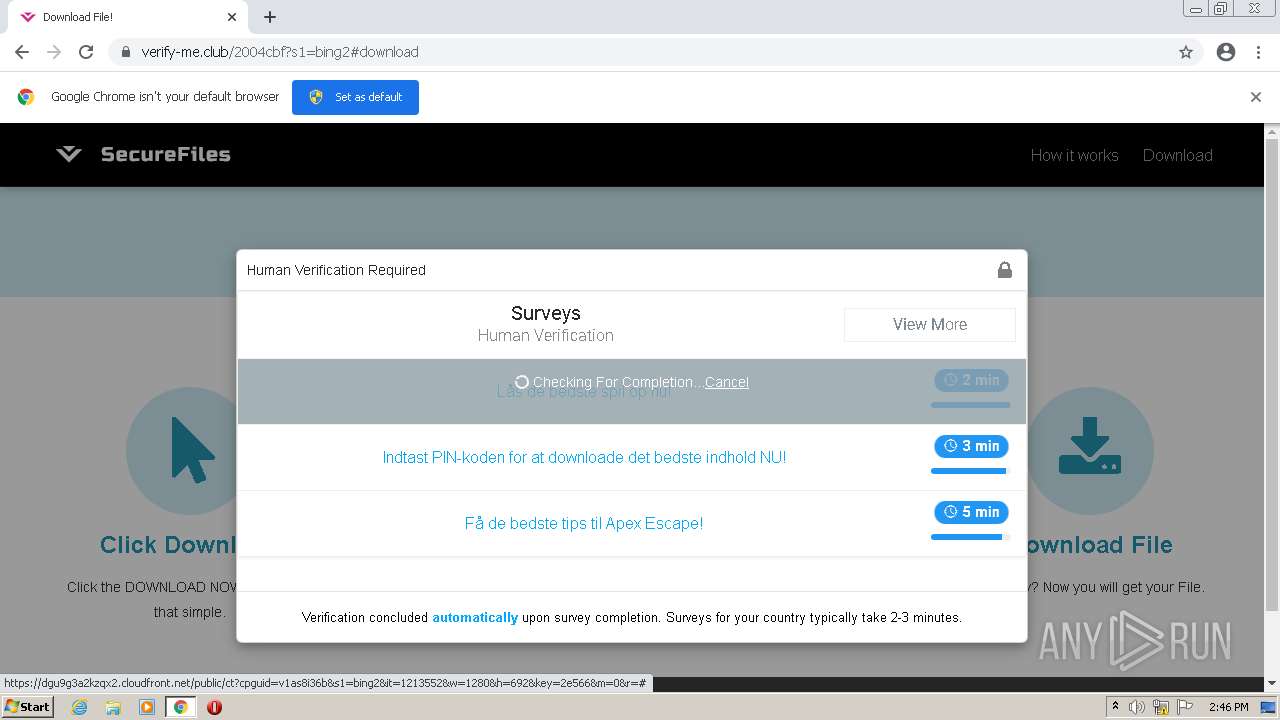Click the site padlock icon in address bar

click(x=126, y=52)
